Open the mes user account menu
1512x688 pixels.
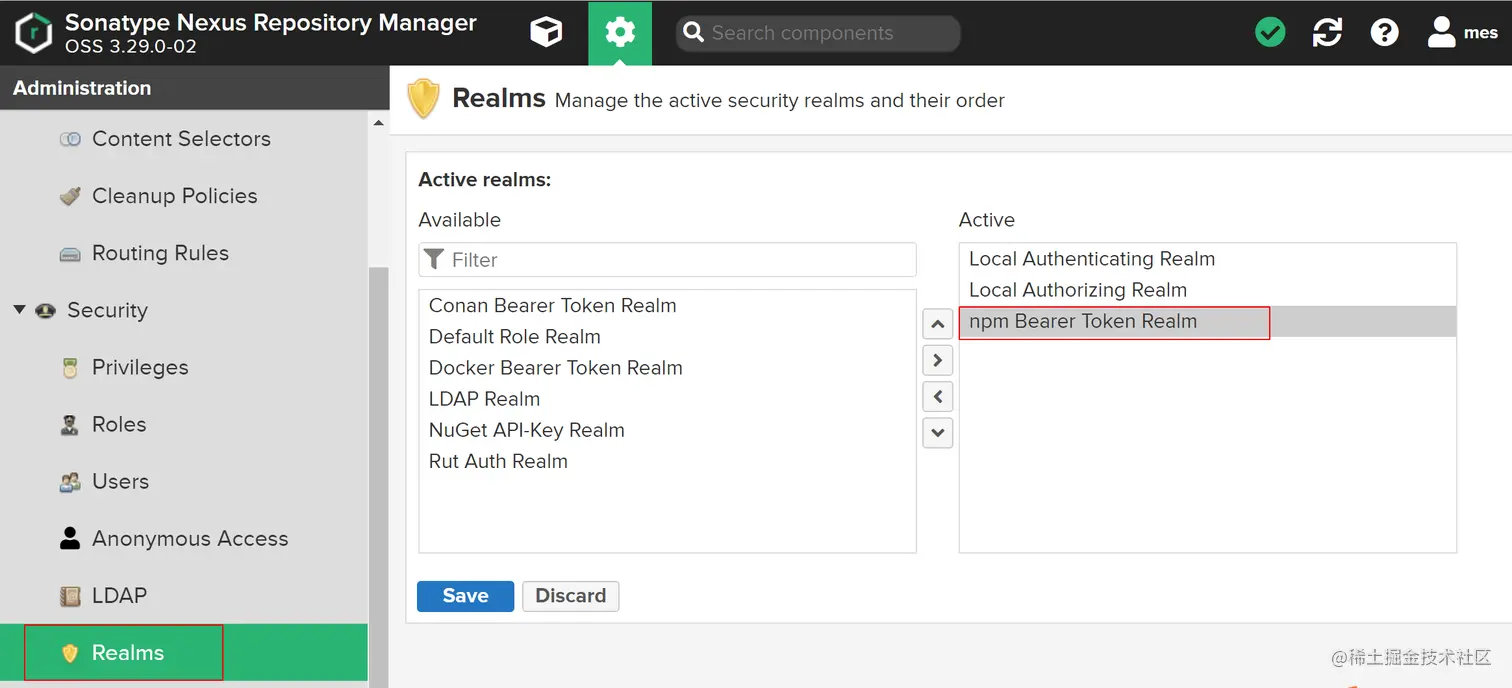(1462, 33)
